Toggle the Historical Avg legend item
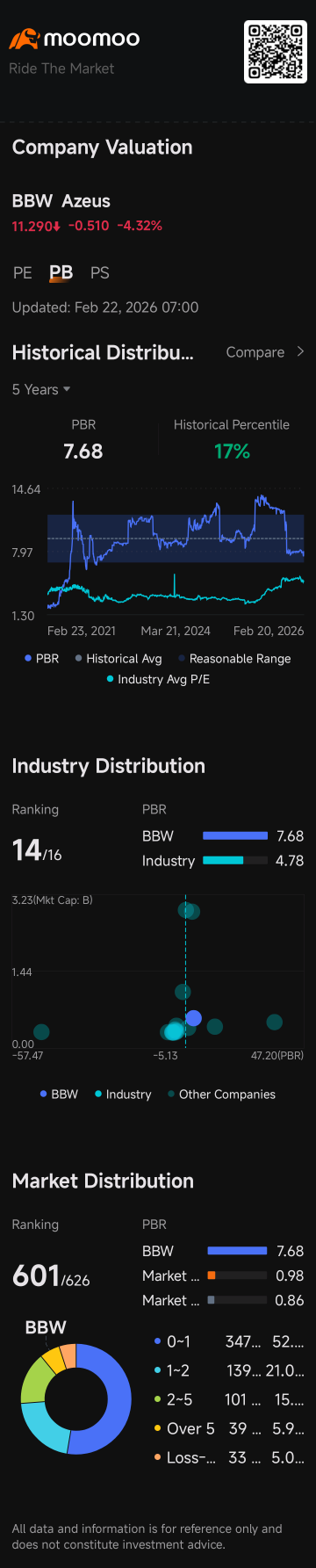The image size is (316, 1568). [x=118, y=658]
